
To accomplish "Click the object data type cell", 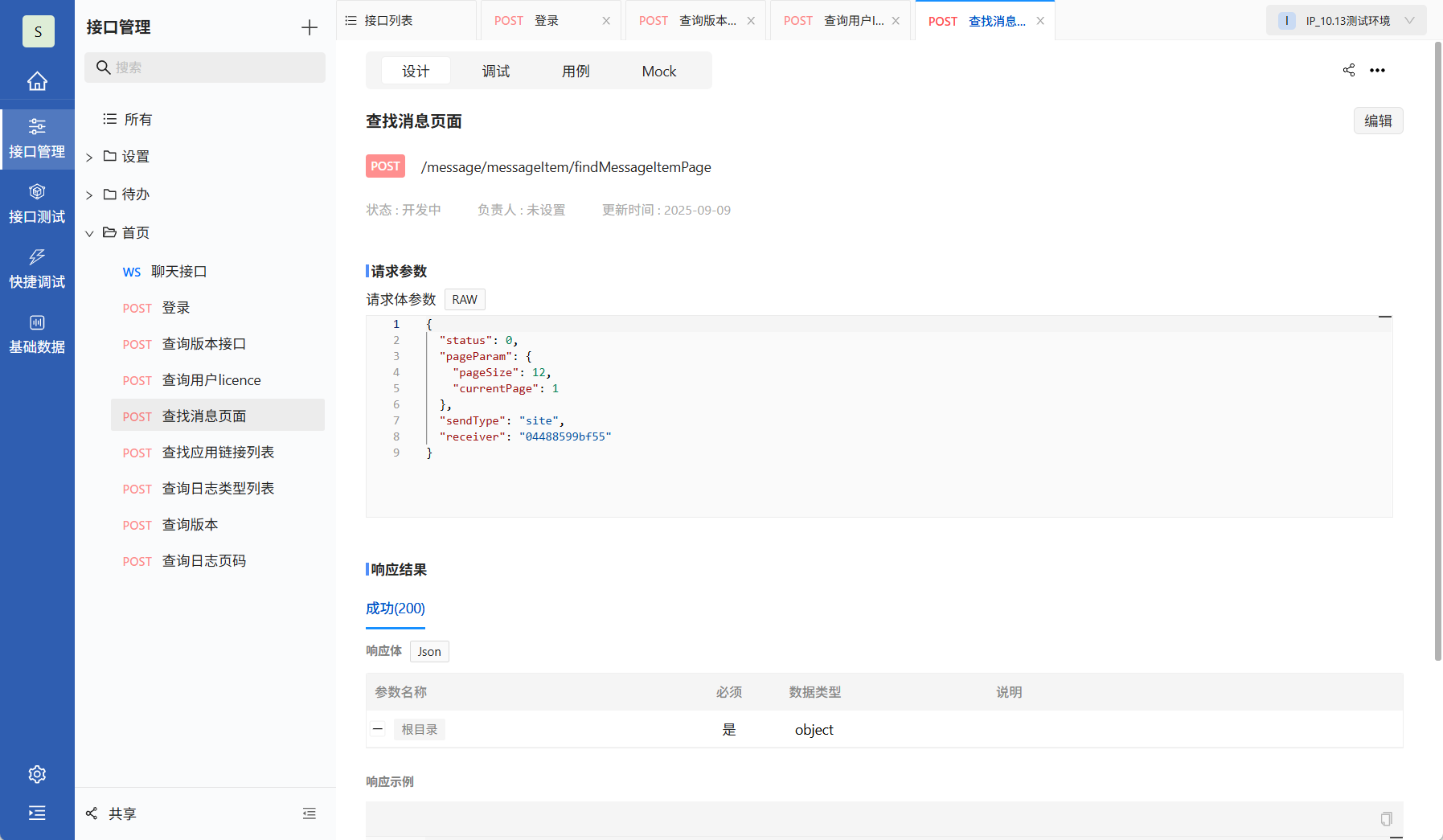I will coord(814,730).
